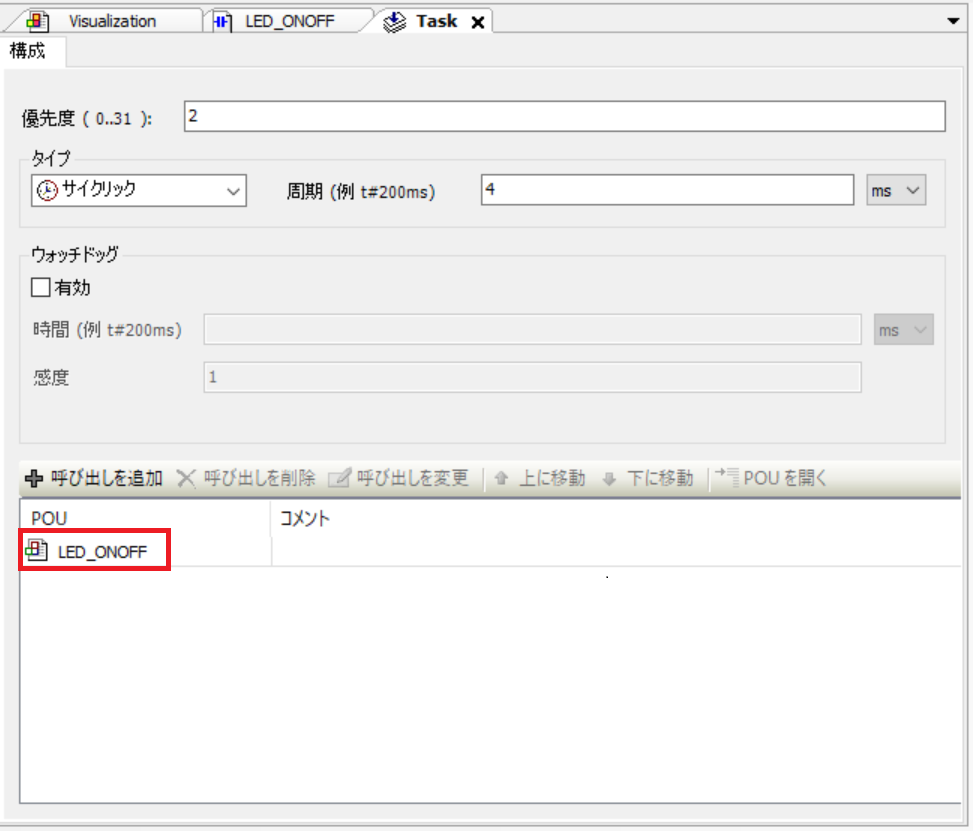This screenshot has height=831, width=973.
Task: Click the 周期 cycle time input field
Action: [667, 190]
